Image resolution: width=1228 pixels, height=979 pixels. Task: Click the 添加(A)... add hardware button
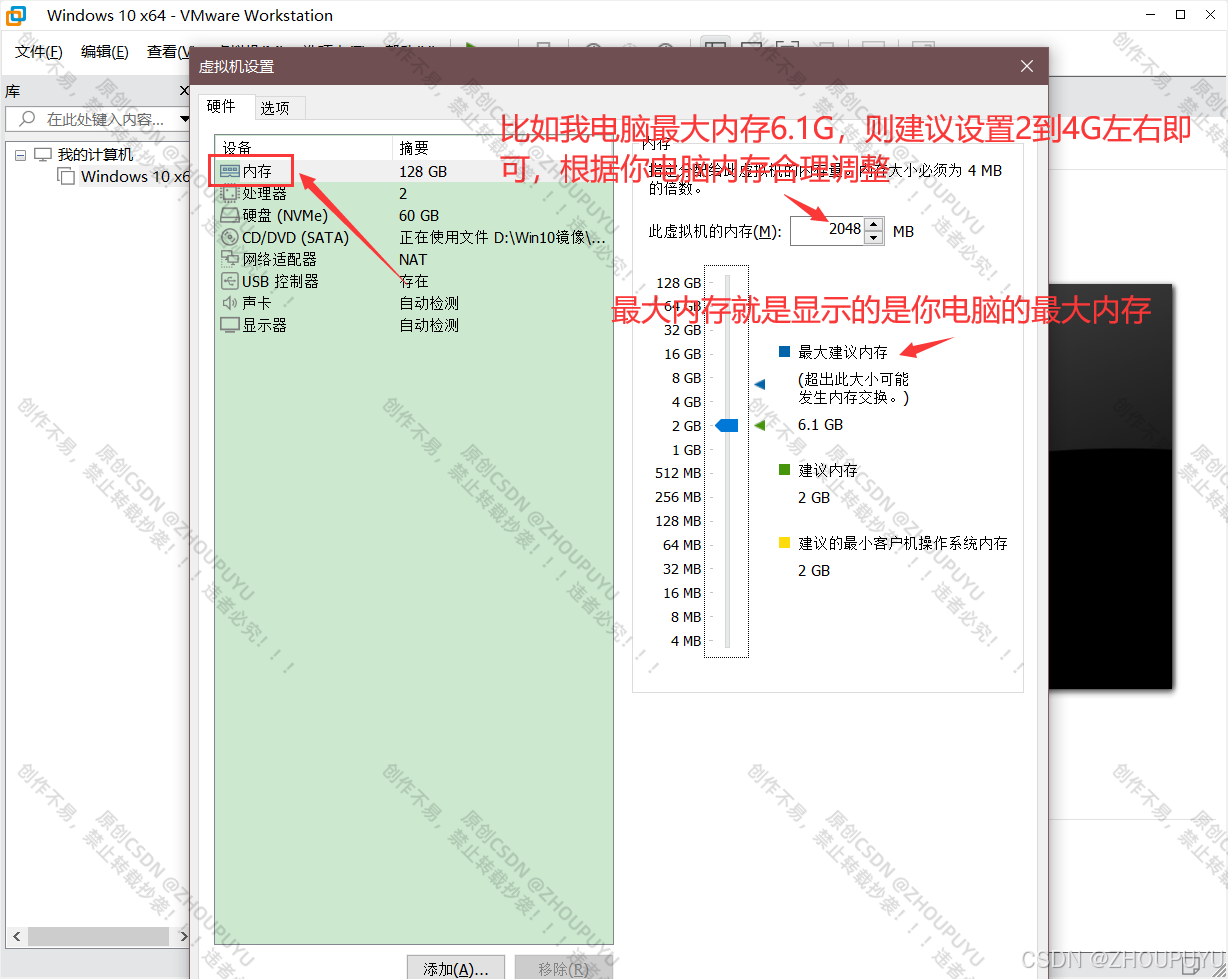[x=456, y=969]
